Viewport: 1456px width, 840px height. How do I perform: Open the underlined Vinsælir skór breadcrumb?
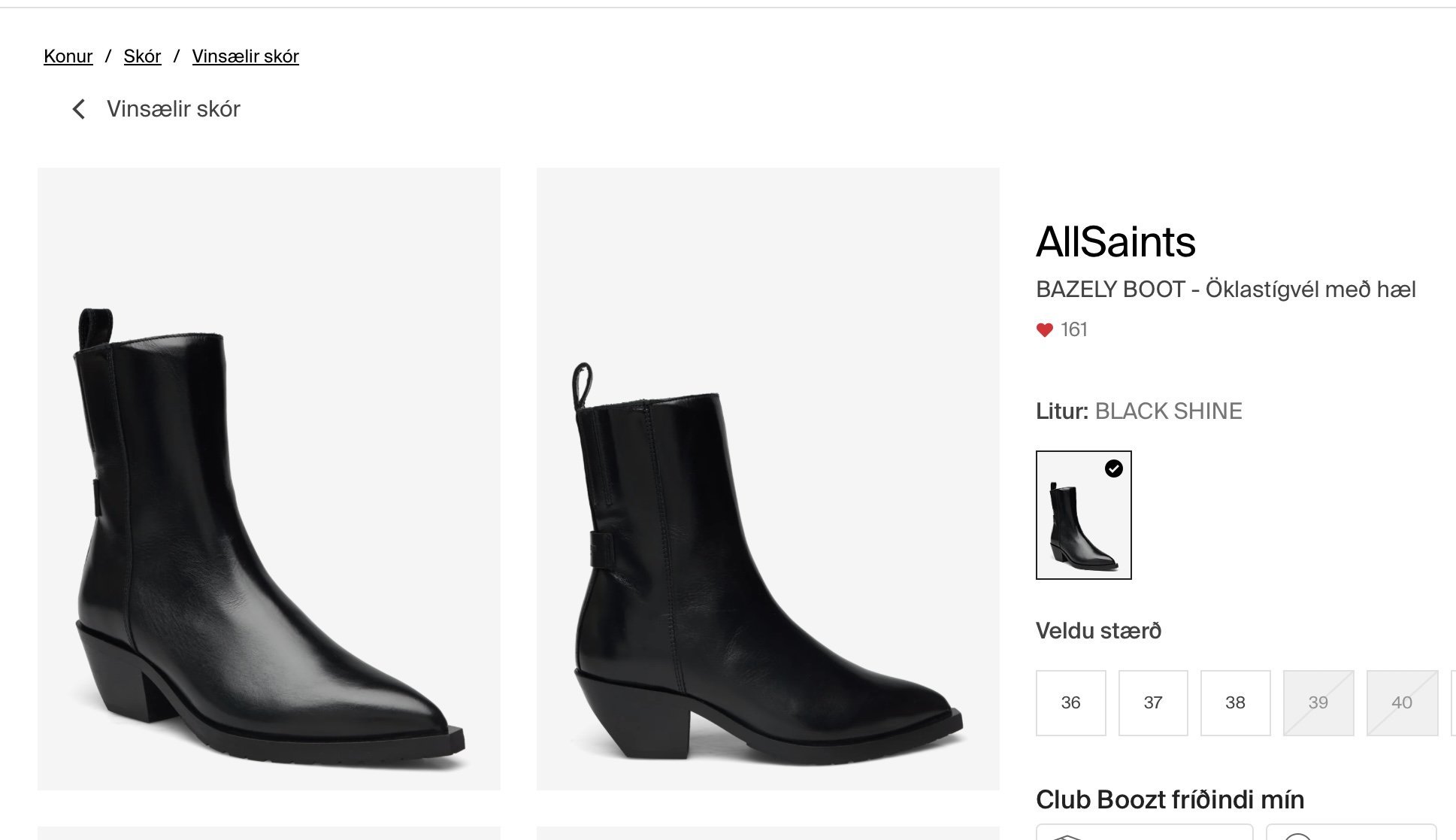[x=245, y=56]
